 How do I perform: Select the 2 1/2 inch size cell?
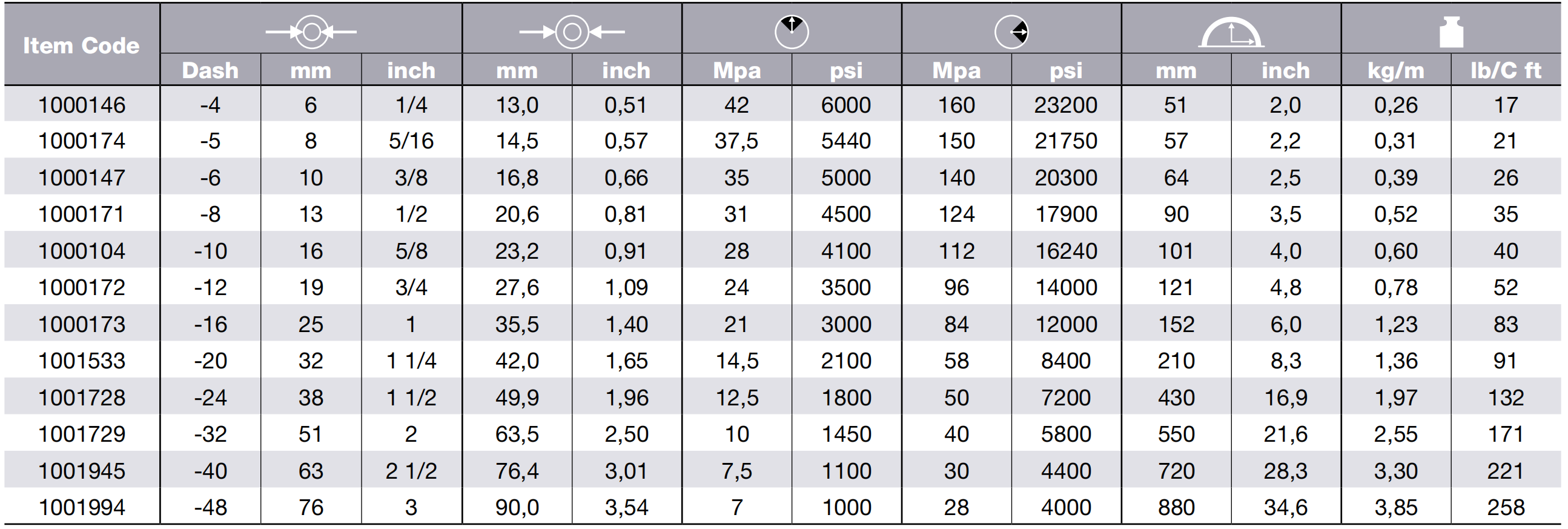(x=411, y=471)
